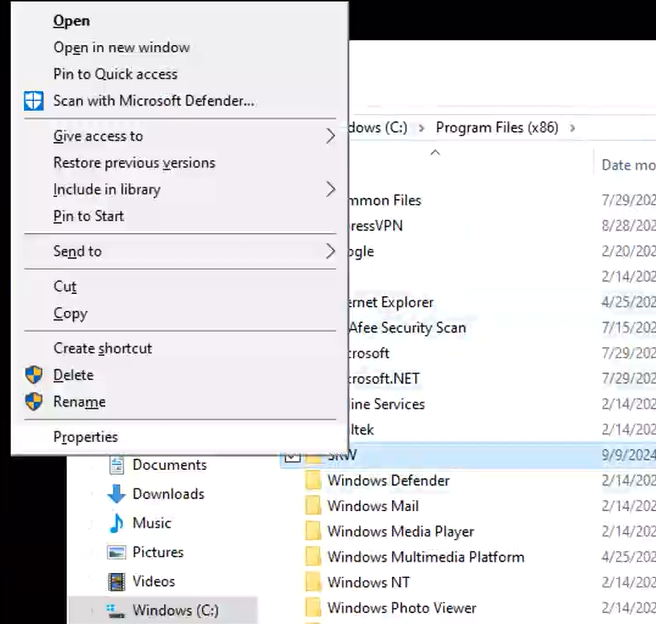This screenshot has height=624, width=656.
Task: Select the Internet Explorer folder
Action: pyautogui.click(x=391, y=302)
